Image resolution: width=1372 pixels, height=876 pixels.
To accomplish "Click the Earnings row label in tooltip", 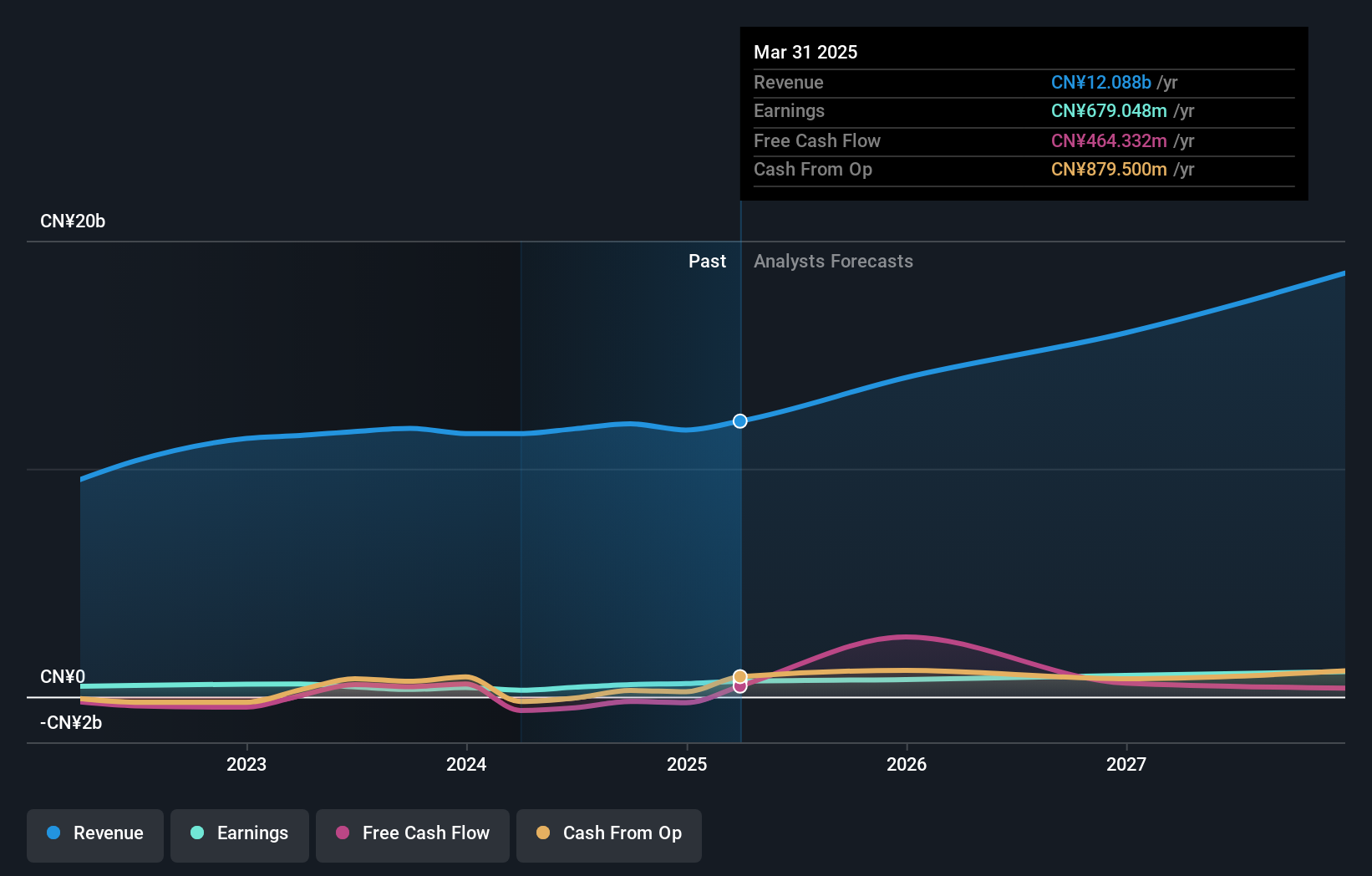I will pyautogui.click(x=789, y=111).
